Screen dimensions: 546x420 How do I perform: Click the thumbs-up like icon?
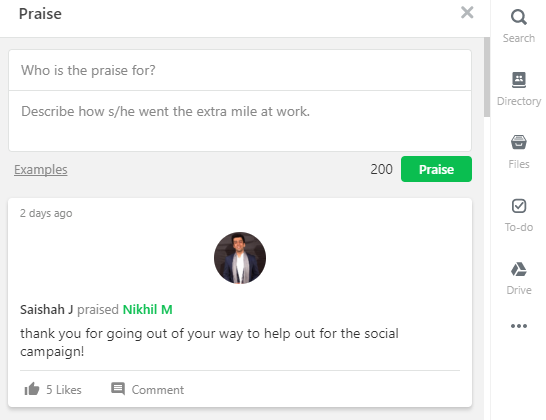pos(32,389)
